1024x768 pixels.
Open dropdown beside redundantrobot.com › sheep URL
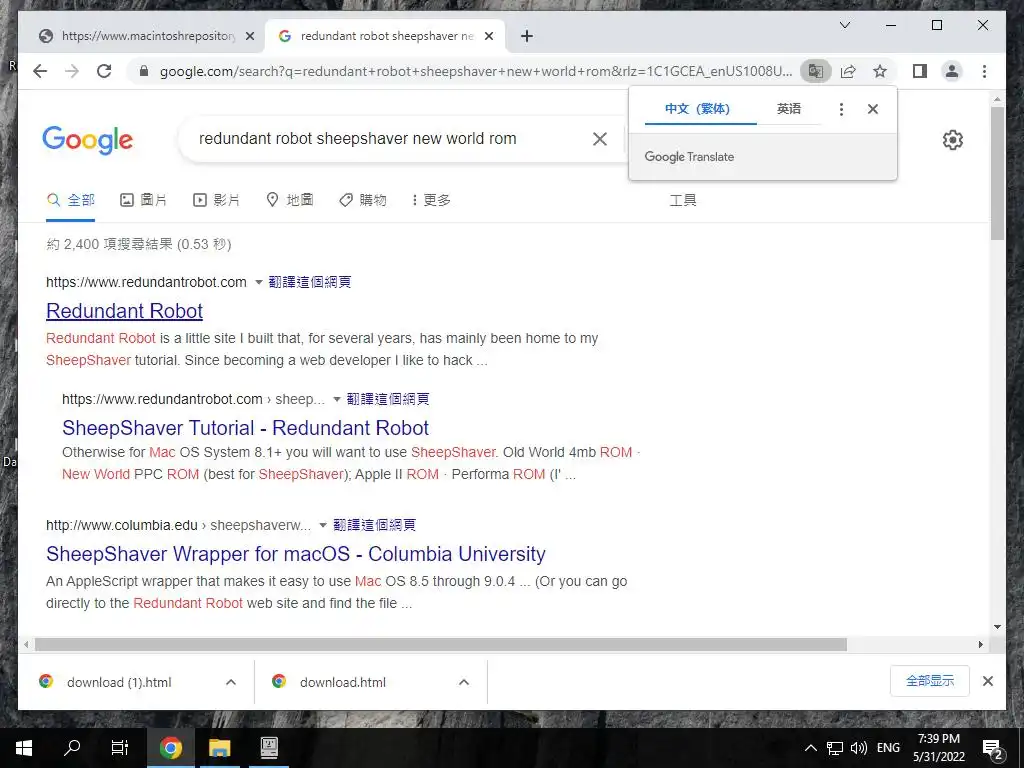[336, 399]
